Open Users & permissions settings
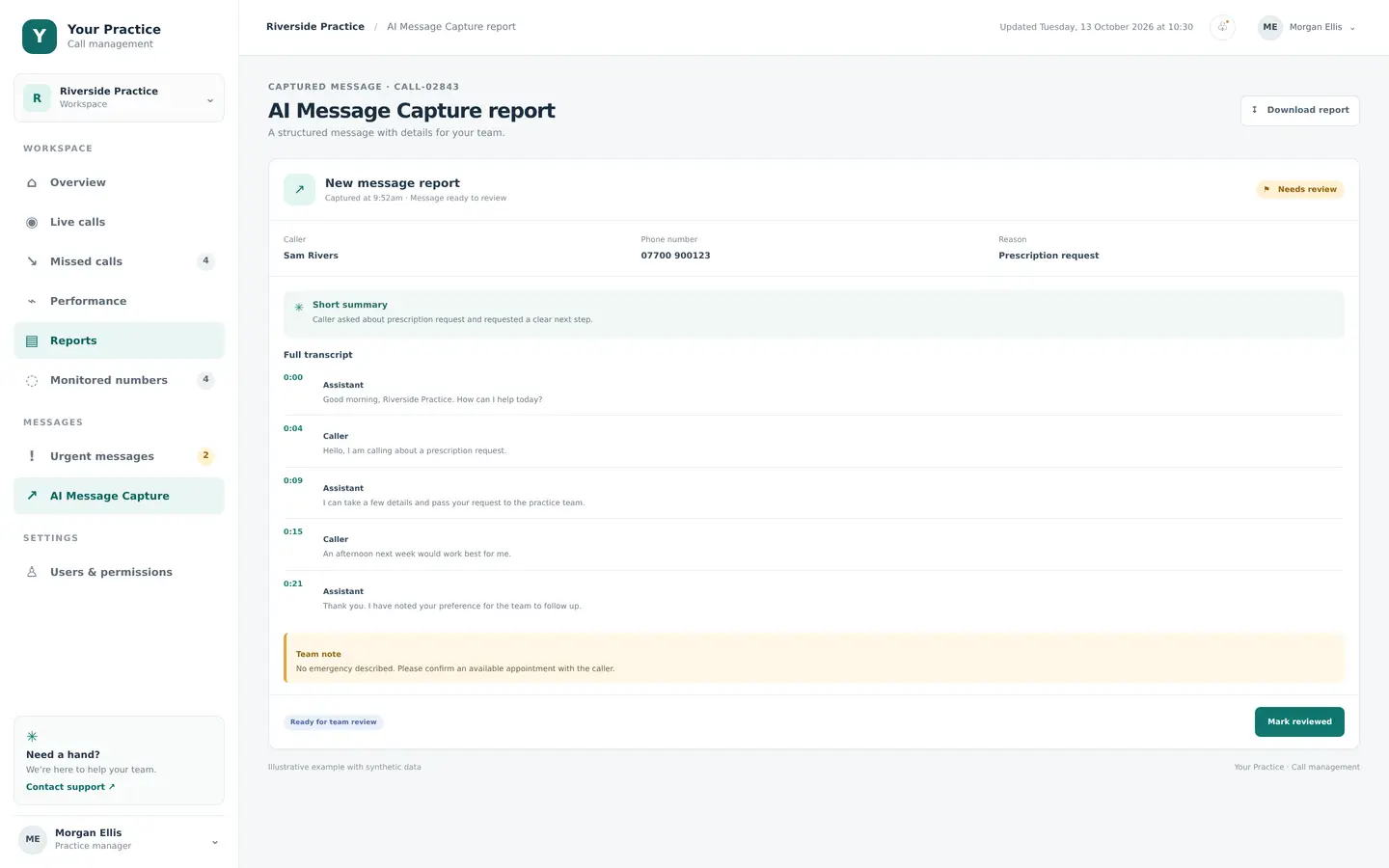The width and height of the screenshot is (1389, 868). pyautogui.click(x=119, y=572)
